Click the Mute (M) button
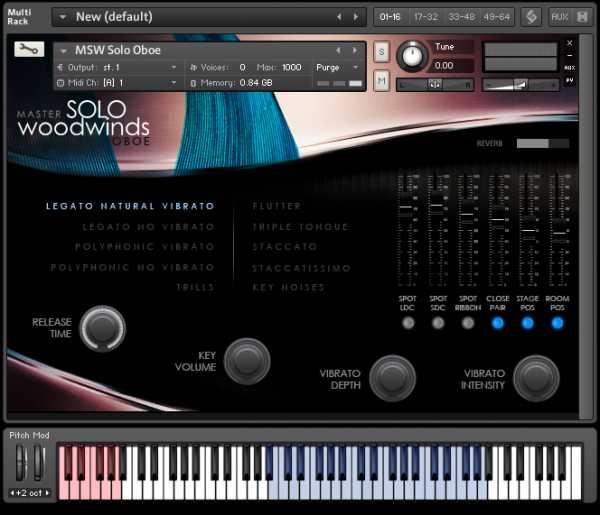The width and height of the screenshot is (600, 515). pos(381,80)
